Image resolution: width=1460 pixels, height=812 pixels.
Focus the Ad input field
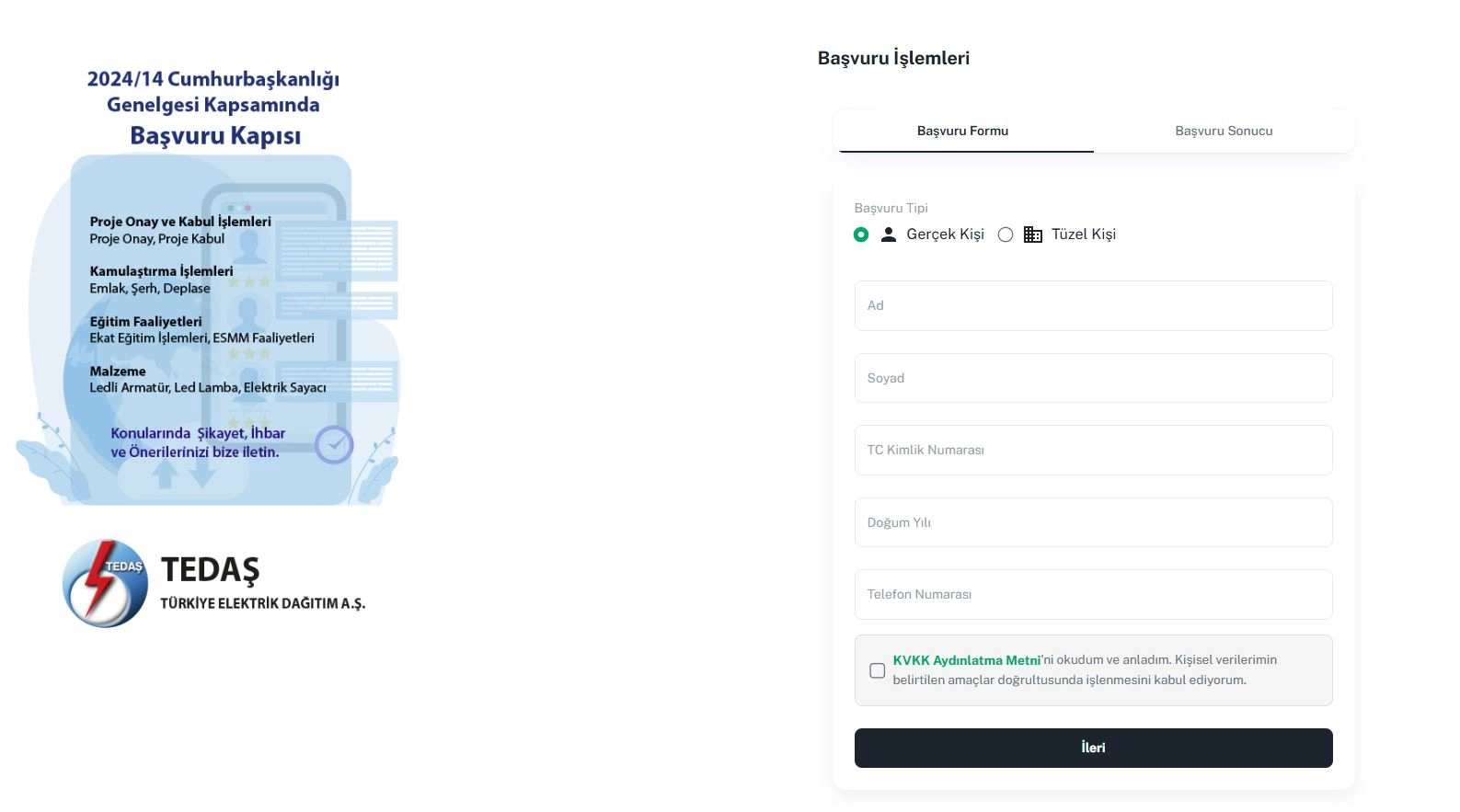point(1093,305)
